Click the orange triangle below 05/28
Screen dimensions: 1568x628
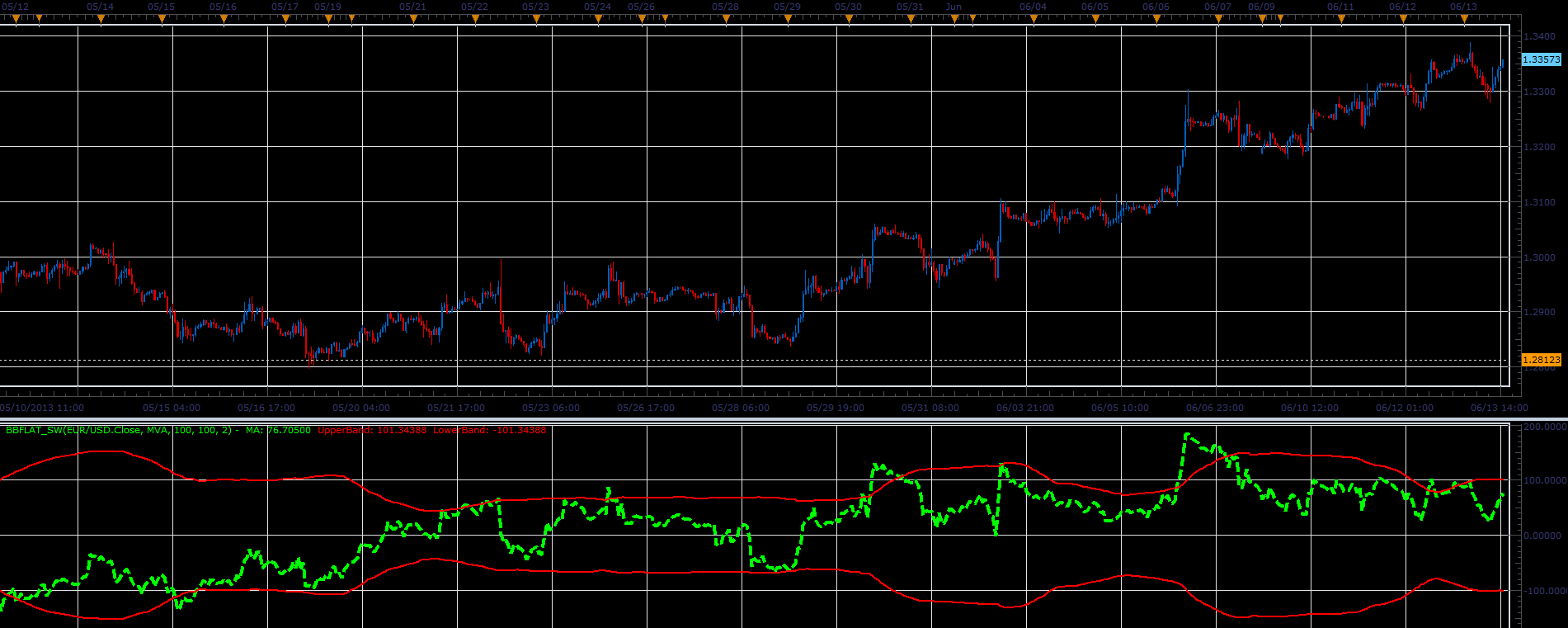[726, 18]
